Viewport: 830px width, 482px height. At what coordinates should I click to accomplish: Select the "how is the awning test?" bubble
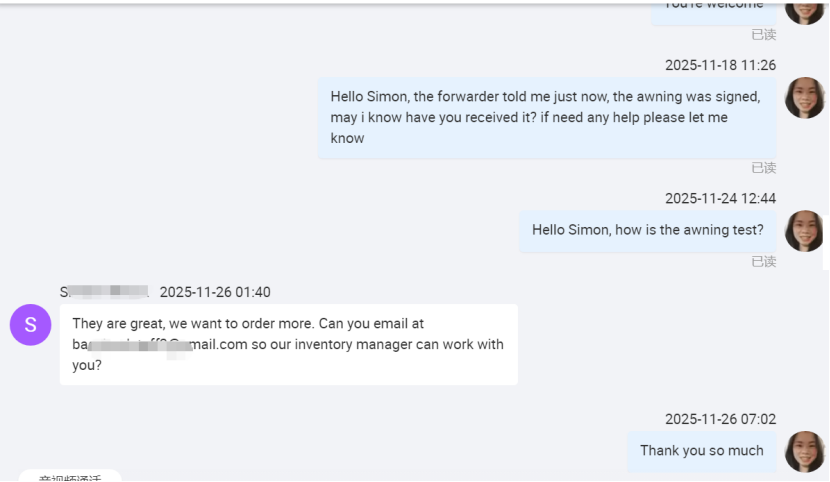tap(647, 230)
